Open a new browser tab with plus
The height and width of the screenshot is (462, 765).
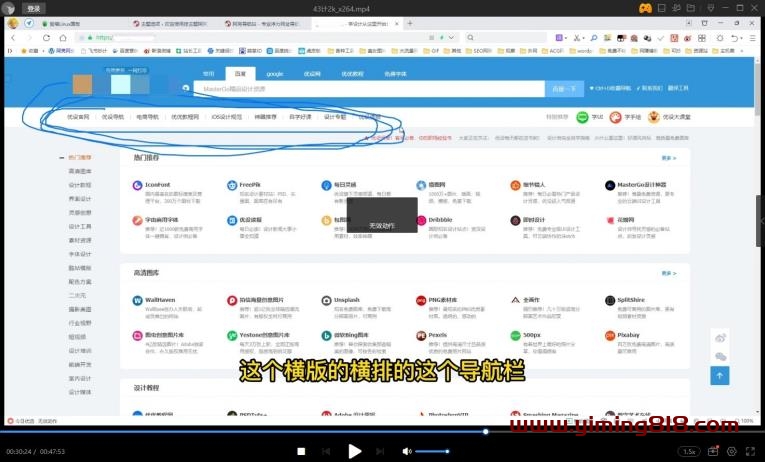click(x=409, y=23)
